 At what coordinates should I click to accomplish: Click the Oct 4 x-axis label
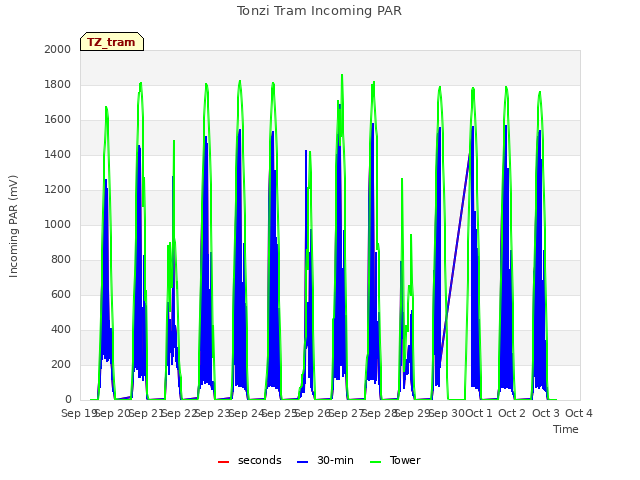[x=579, y=413]
